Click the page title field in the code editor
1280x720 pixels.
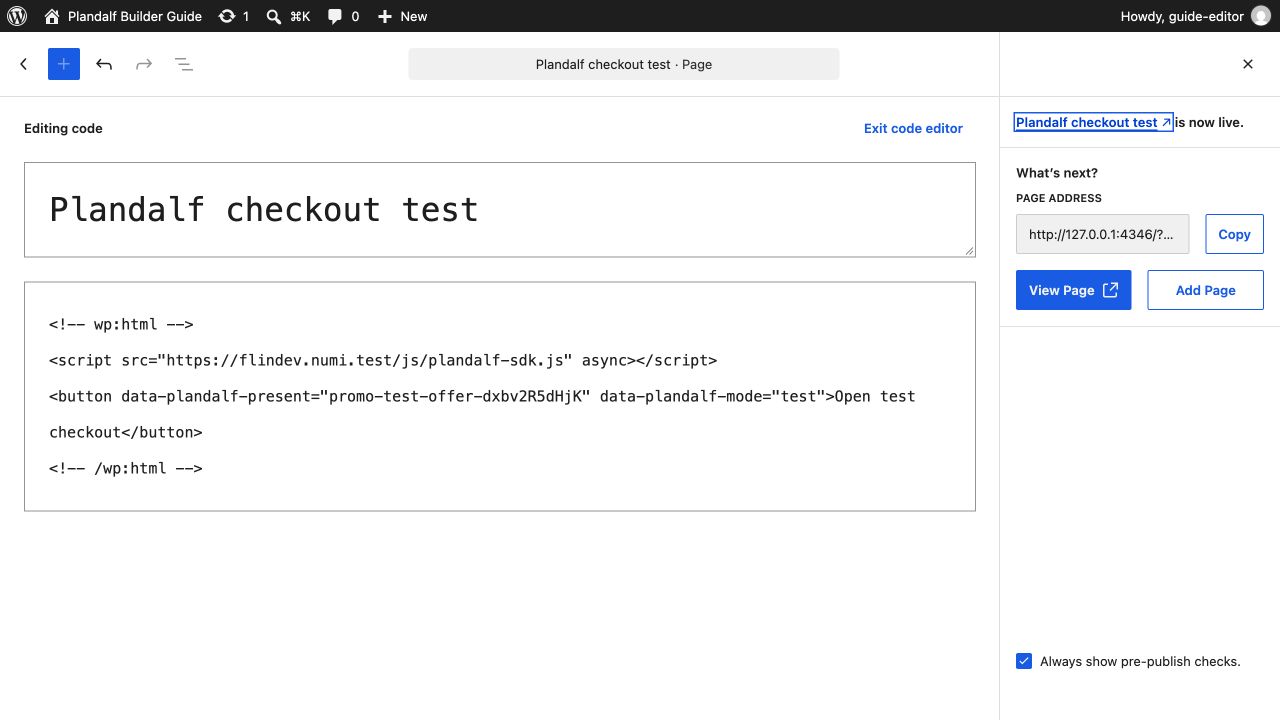[500, 210]
